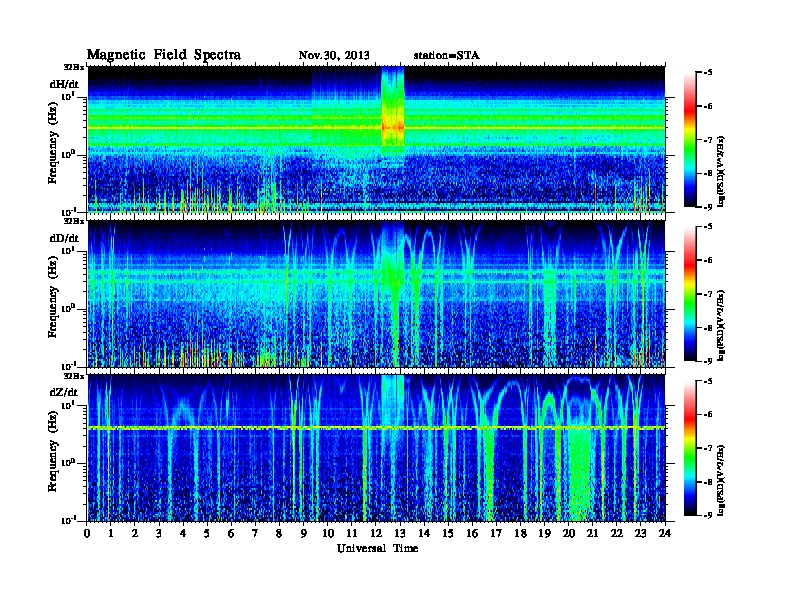Select the "Universal Time" axis title
This screenshot has height=612, width=792.
[x=377, y=548]
